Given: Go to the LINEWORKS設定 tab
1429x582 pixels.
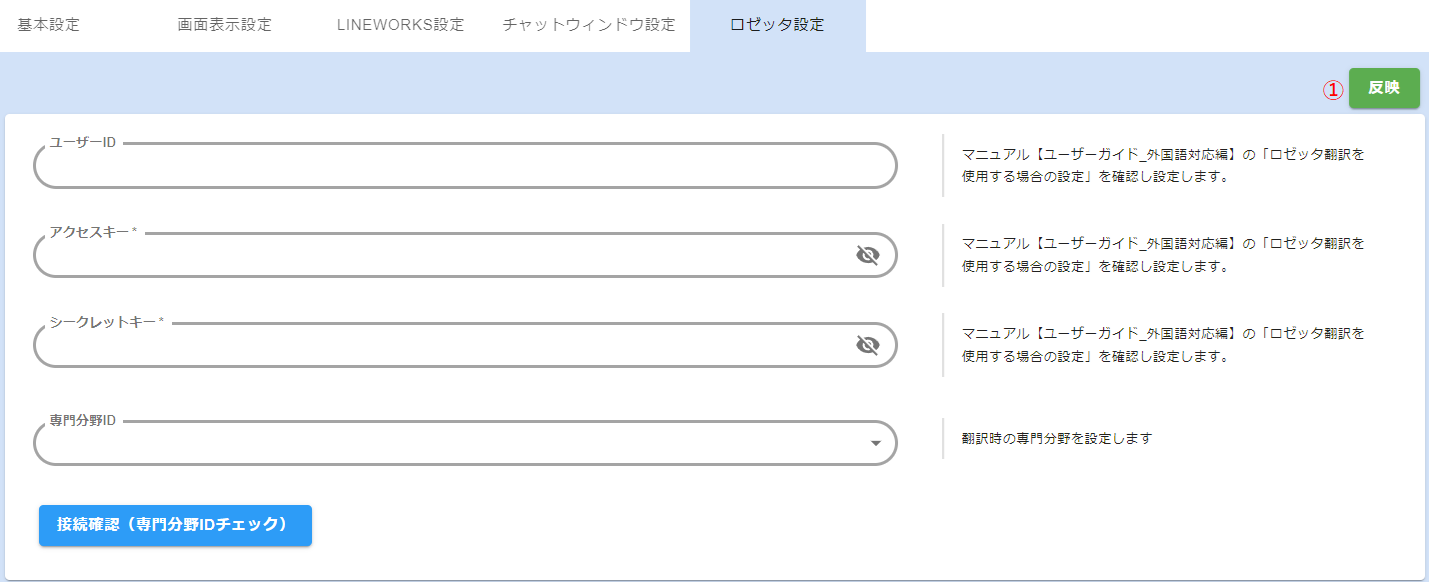Looking at the screenshot, I should pyautogui.click(x=401, y=25).
